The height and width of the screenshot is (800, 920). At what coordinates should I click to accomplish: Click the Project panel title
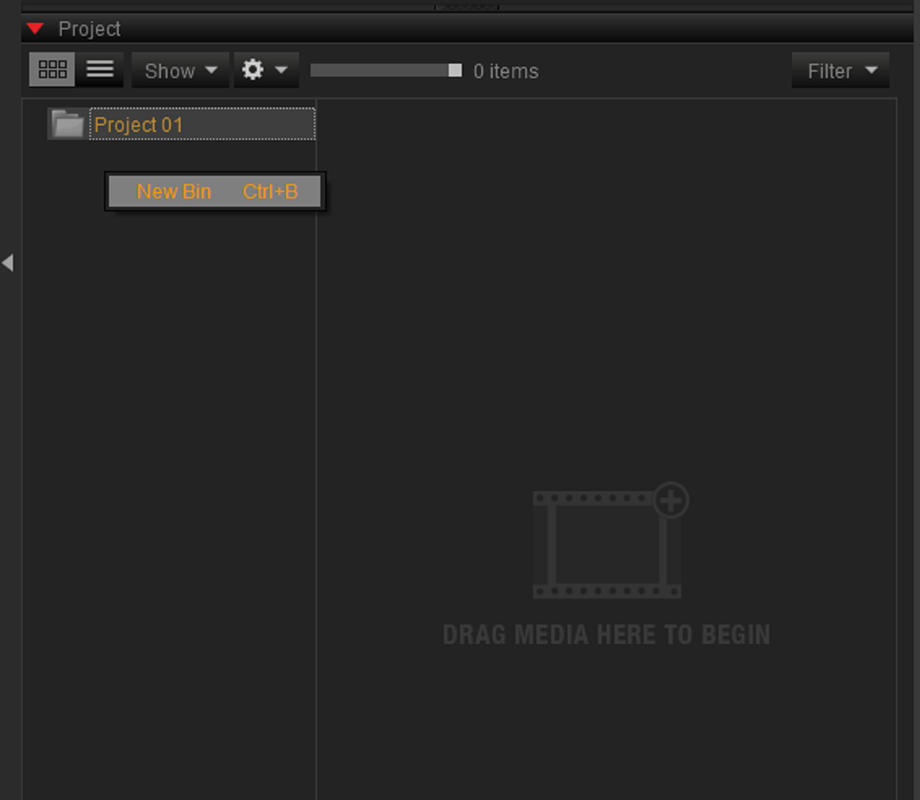(x=90, y=29)
